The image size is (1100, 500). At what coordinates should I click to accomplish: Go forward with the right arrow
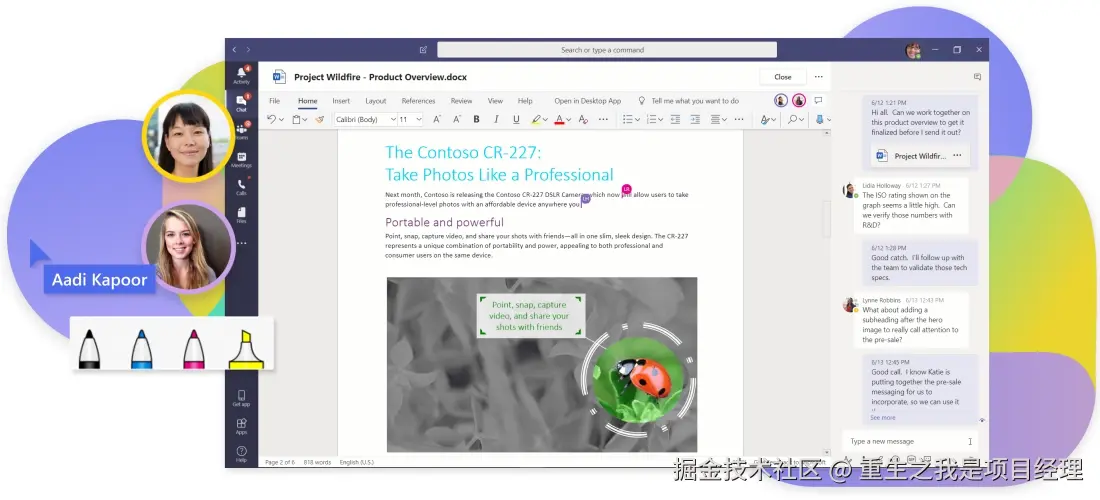tap(248, 50)
